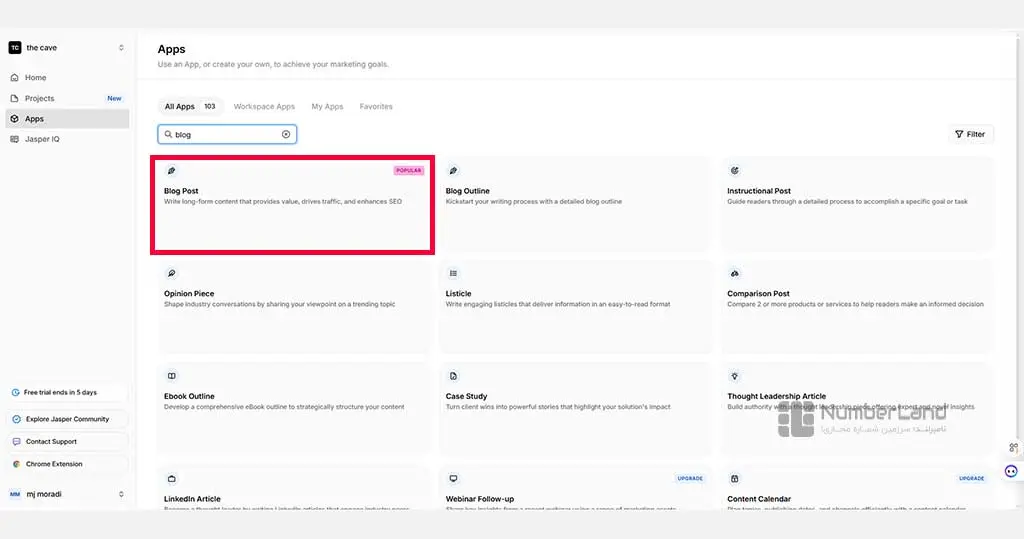This screenshot has height=539, width=1024.
Task: Select Apps in the sidebar
Action: pos(67,119)
